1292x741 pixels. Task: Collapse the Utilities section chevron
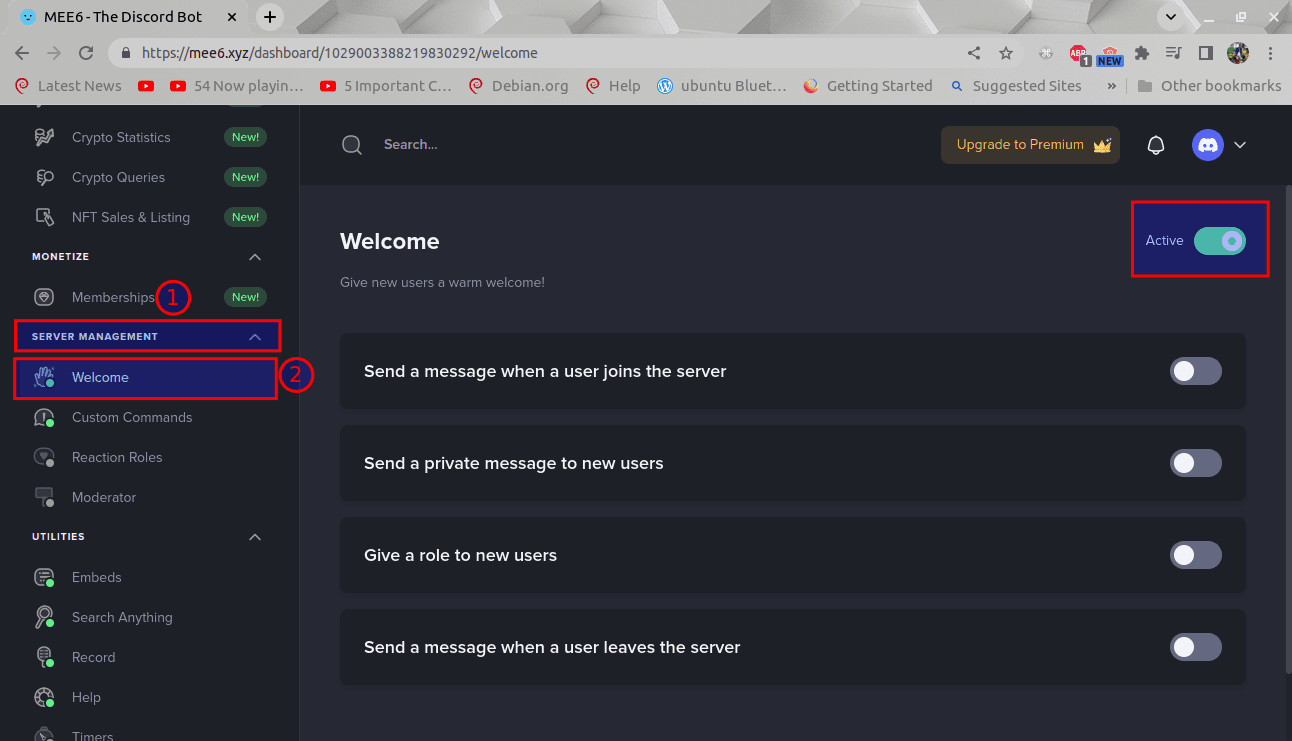255,537
